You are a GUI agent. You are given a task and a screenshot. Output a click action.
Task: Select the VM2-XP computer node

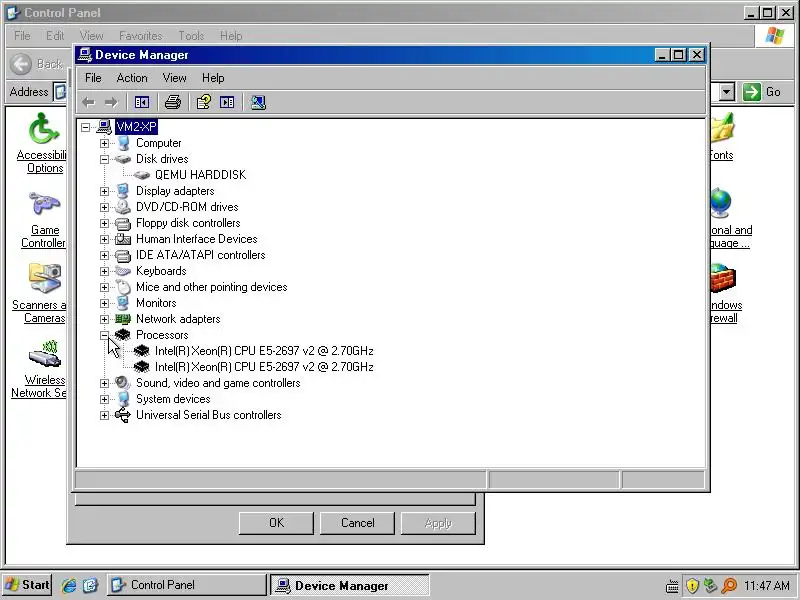coord(136,127)
